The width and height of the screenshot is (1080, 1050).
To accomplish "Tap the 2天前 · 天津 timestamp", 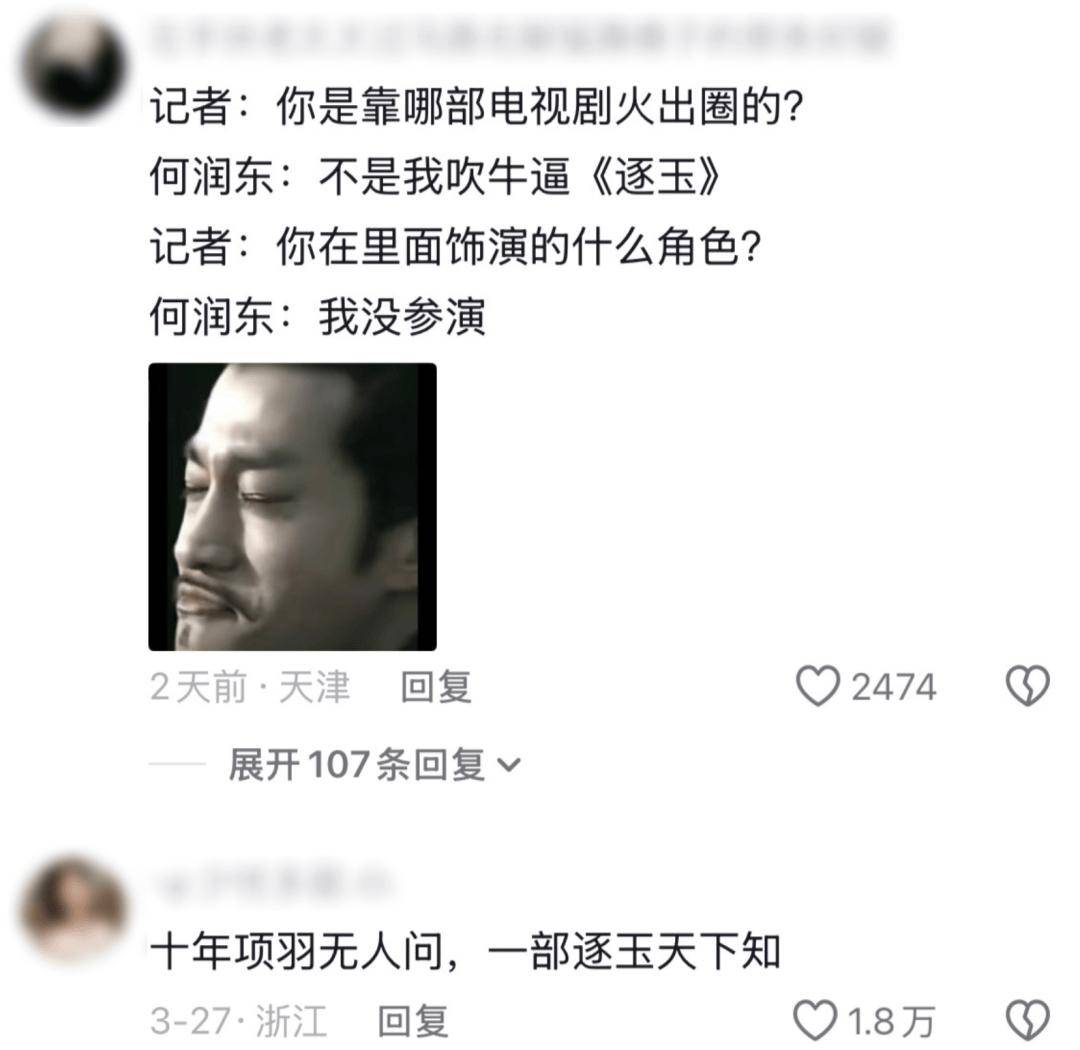I will coord(250,687).
